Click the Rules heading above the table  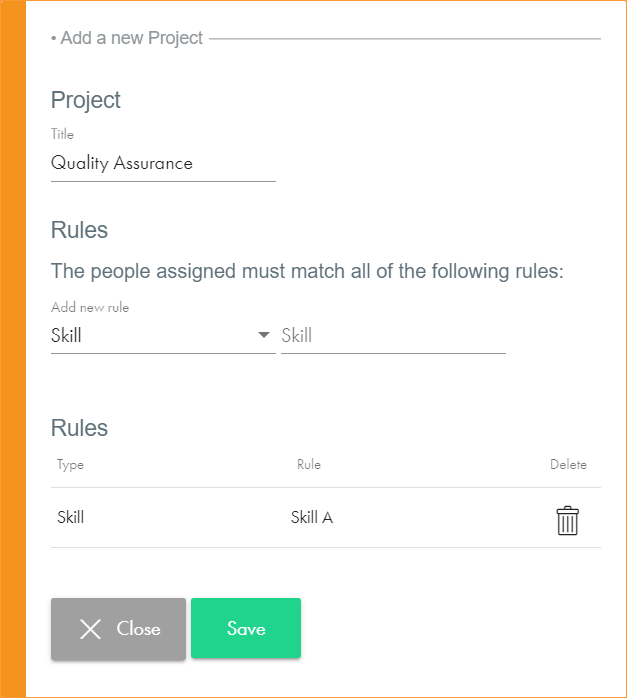coord(80,428)
